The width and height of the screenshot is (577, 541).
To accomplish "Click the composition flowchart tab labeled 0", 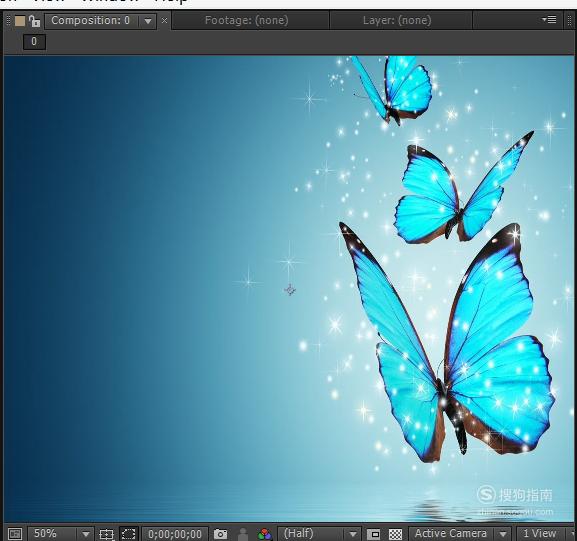I will 34,42.
